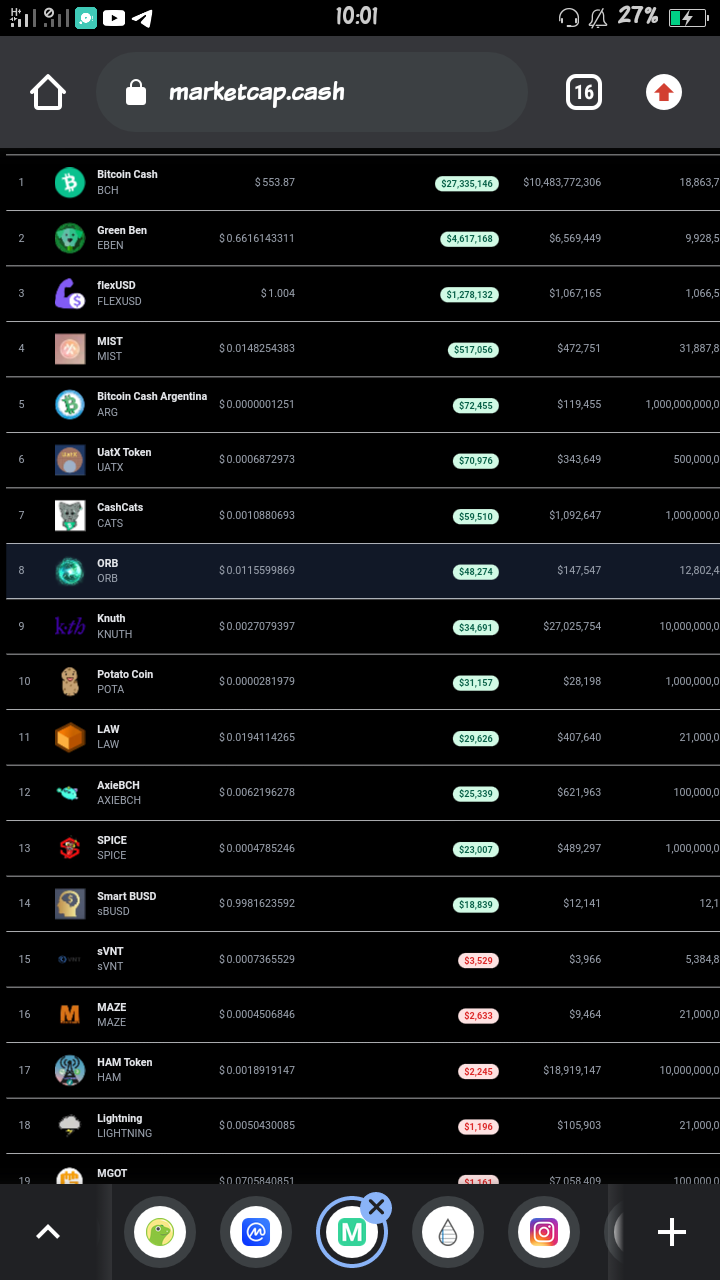Click the $1,196 Lightning volume badge
The width and height of the screenshot is (720, 1280).
point(478,1127)
